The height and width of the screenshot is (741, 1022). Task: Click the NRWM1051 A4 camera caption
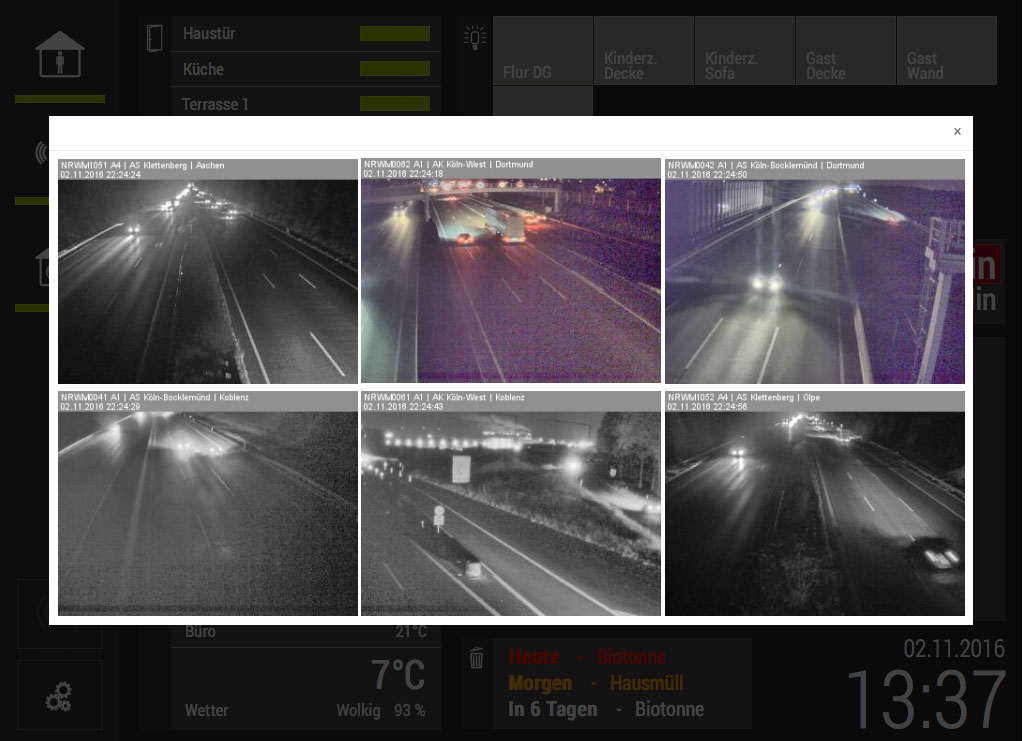coord(143,169)
